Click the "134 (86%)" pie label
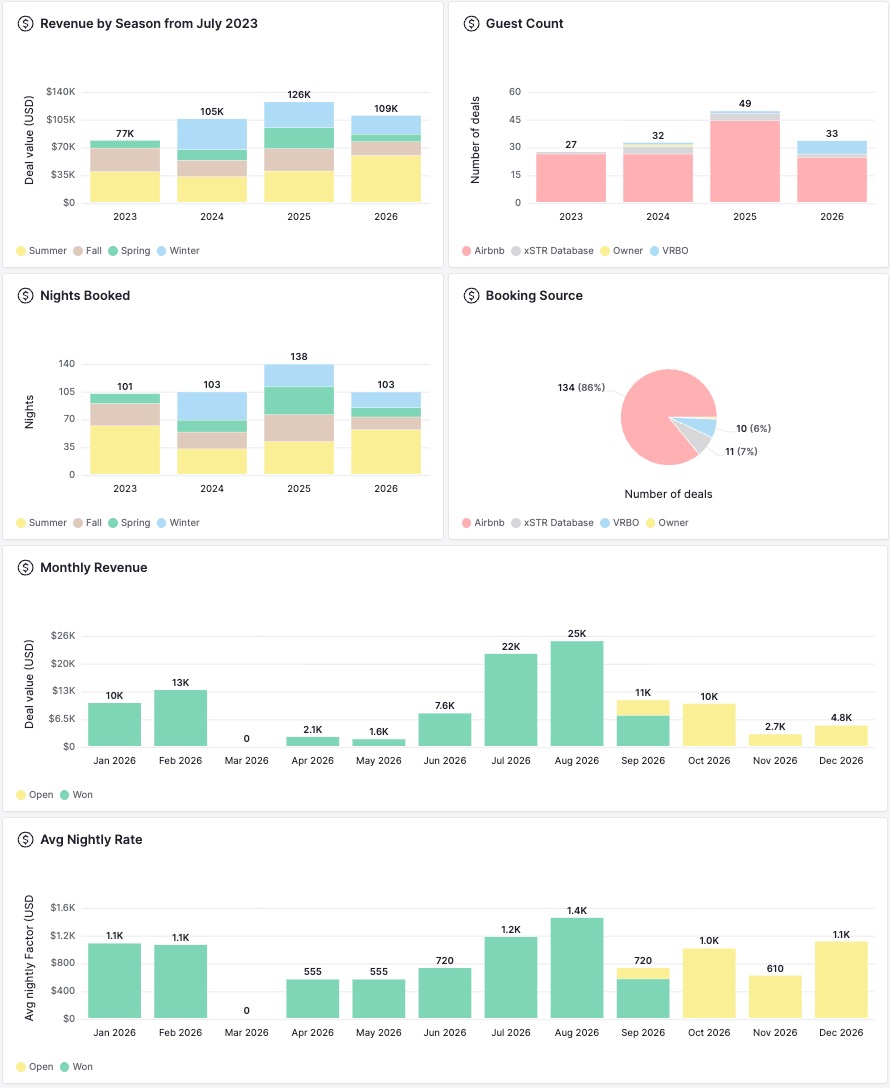 (581, 387)
